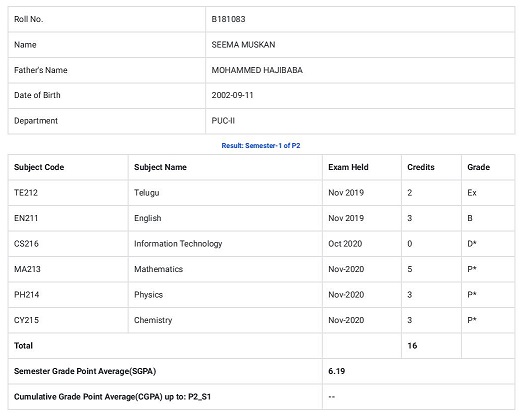The image size is (524, 419).
Task: Select the SGPA value 6.19
Action: coord(337,371)
